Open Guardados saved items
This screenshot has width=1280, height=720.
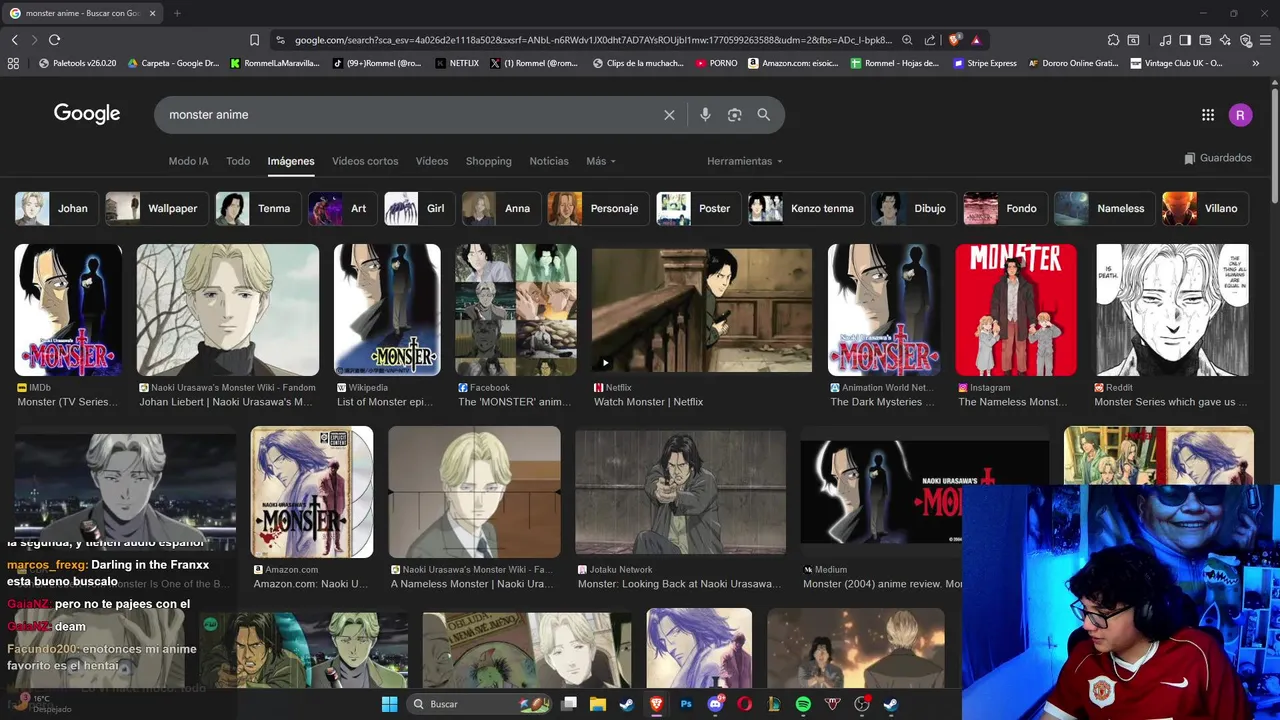[x=1217, y=158]
